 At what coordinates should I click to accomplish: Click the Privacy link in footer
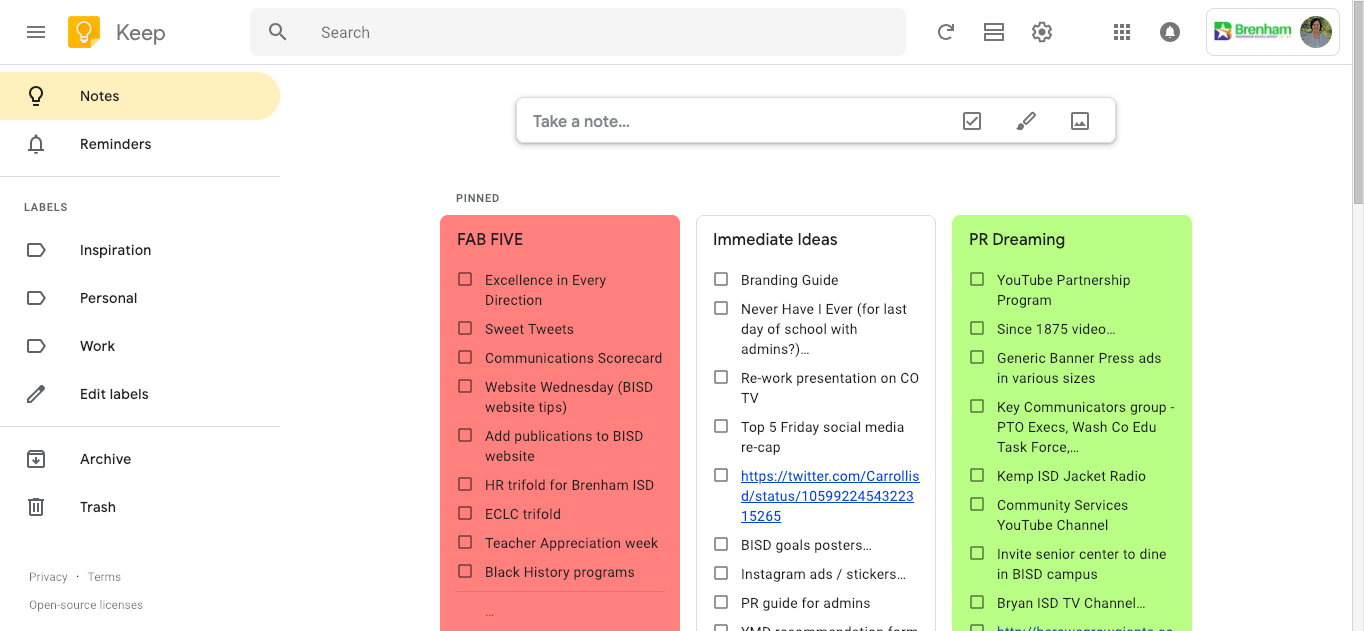pyautogui.click(x=48, y=577)
